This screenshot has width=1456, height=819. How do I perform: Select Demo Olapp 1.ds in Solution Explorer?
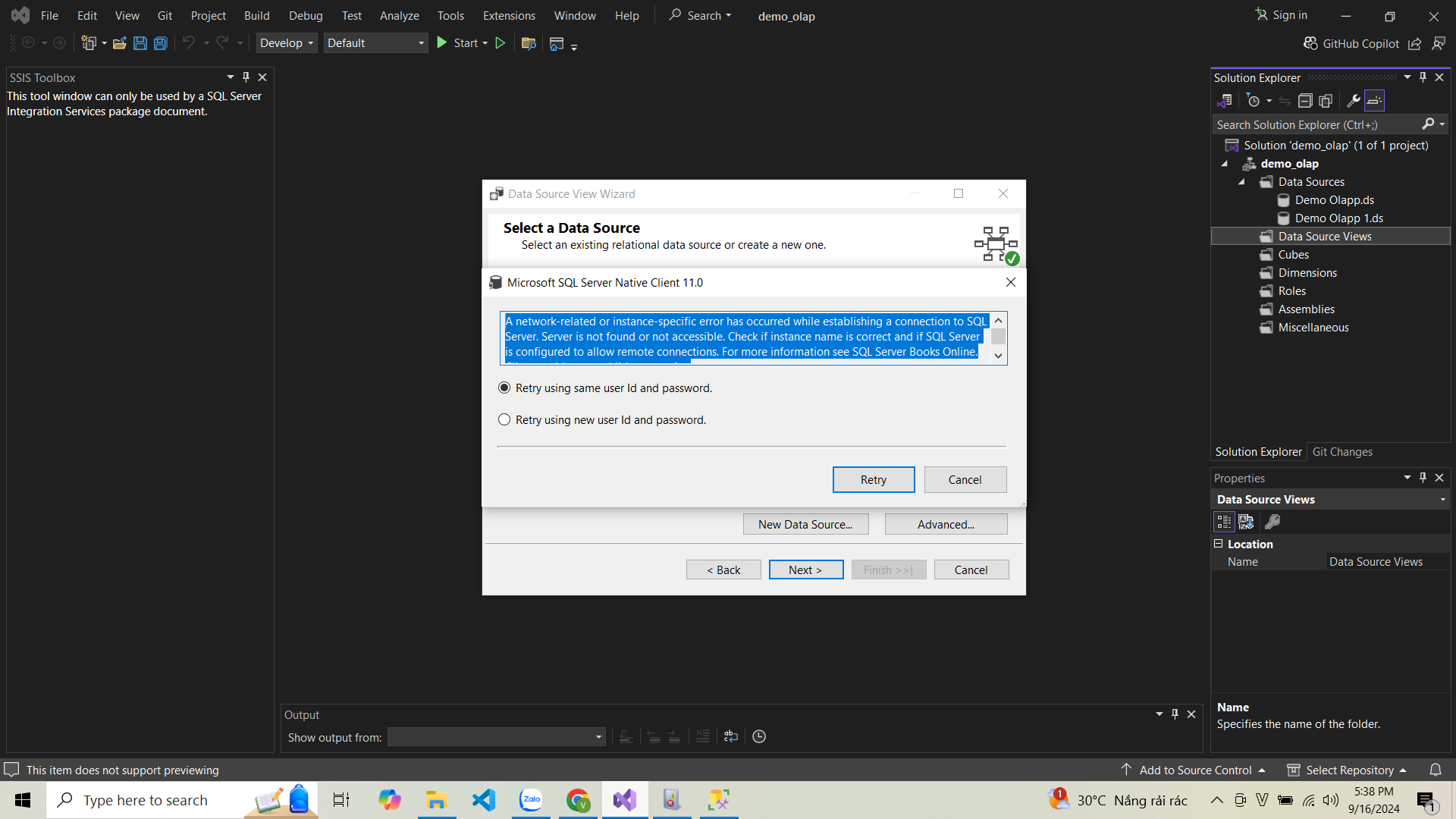click(x=1340, y=218)
